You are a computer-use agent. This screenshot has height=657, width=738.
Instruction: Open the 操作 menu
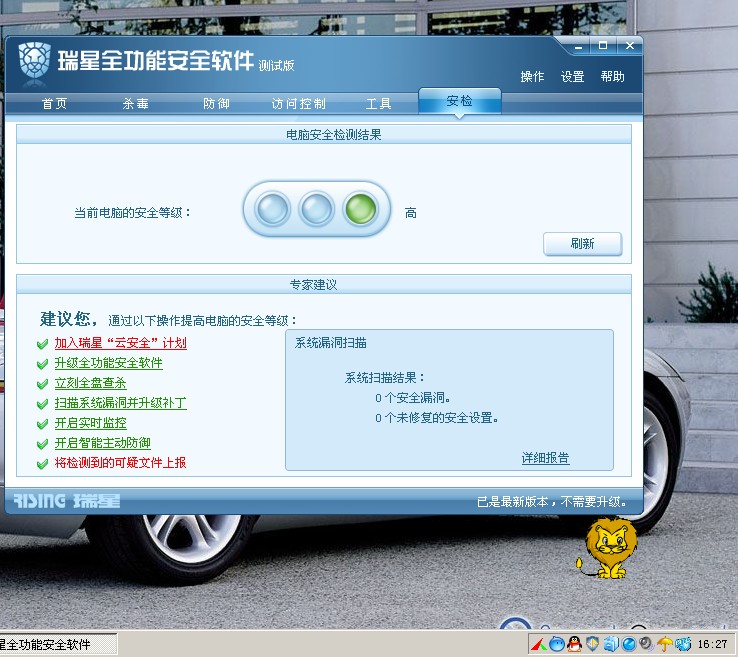pos(532,77)
